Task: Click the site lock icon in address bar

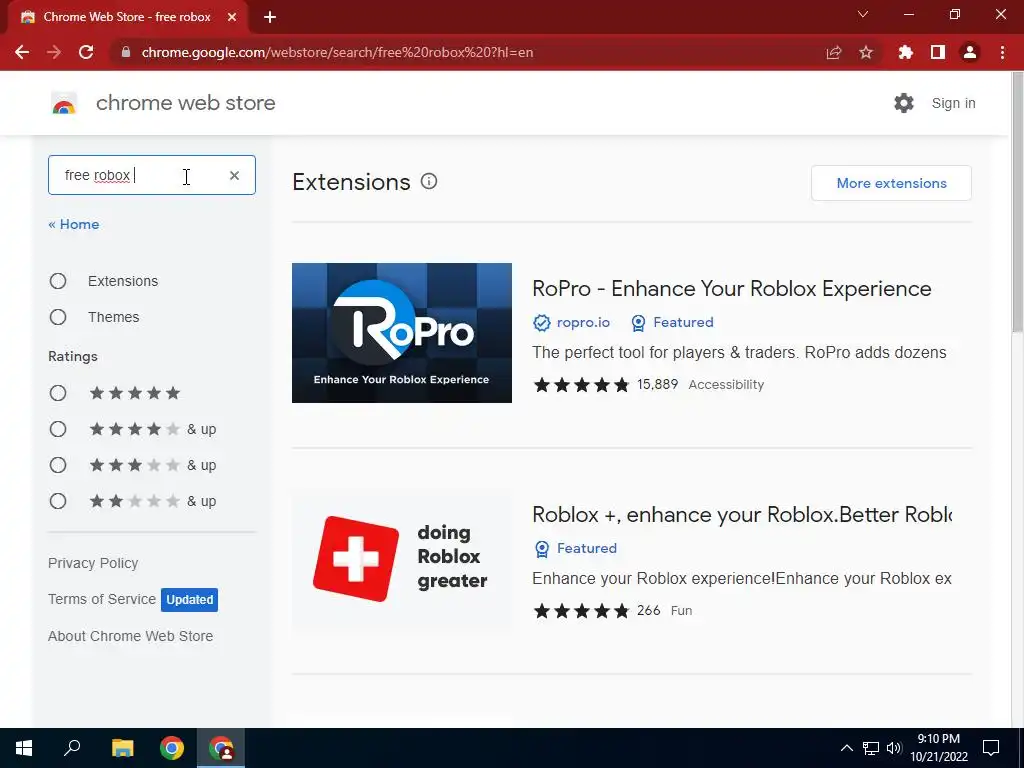Action: coord(126,52)
